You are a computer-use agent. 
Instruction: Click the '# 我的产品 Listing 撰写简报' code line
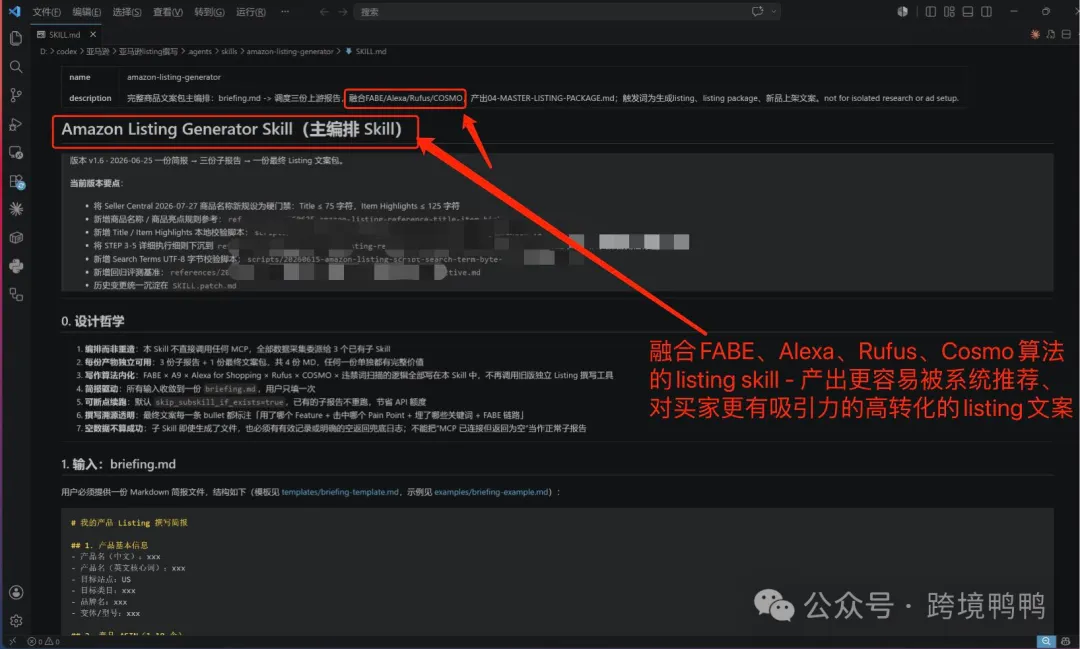point(129,523)
